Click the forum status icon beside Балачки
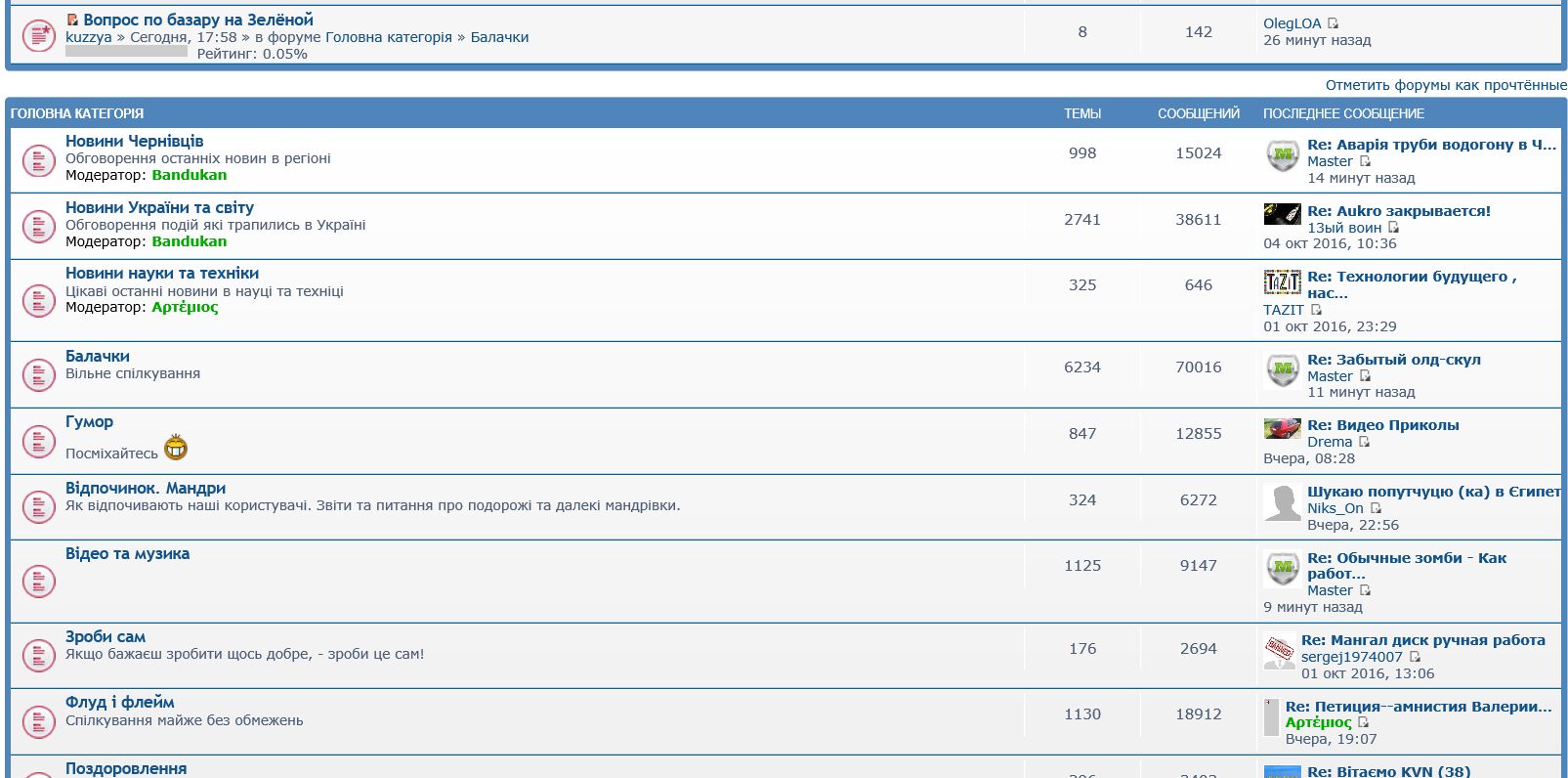 tap(38, 375)
